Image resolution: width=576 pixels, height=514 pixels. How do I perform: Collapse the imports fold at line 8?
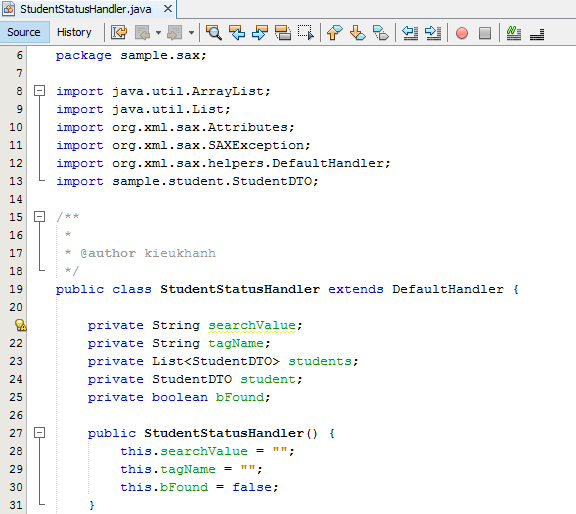point(39,91)
